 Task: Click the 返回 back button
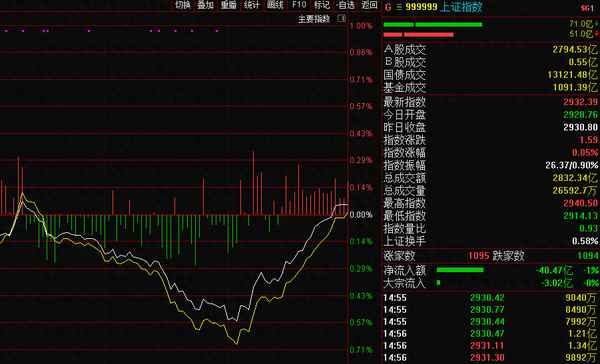click(x=369, y=5)
